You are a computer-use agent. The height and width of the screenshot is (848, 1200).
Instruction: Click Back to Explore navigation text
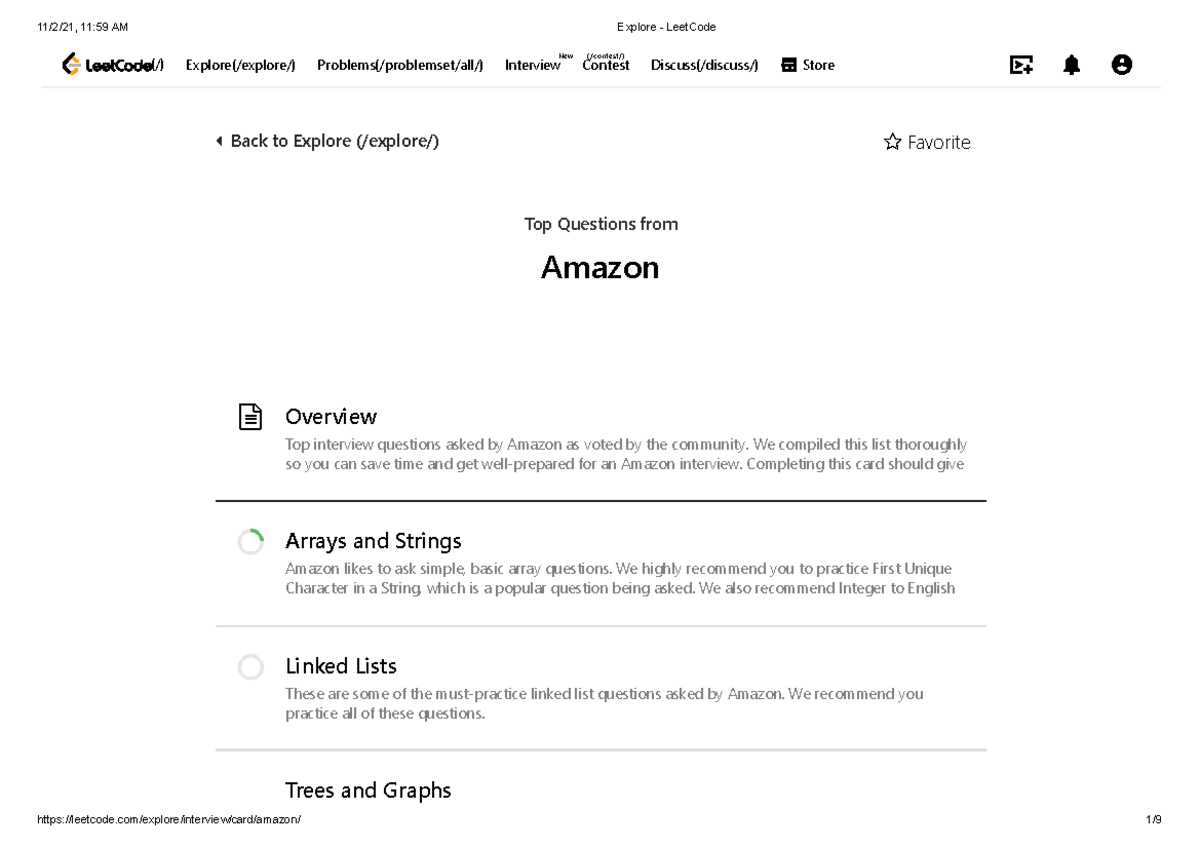coord(335,141)
